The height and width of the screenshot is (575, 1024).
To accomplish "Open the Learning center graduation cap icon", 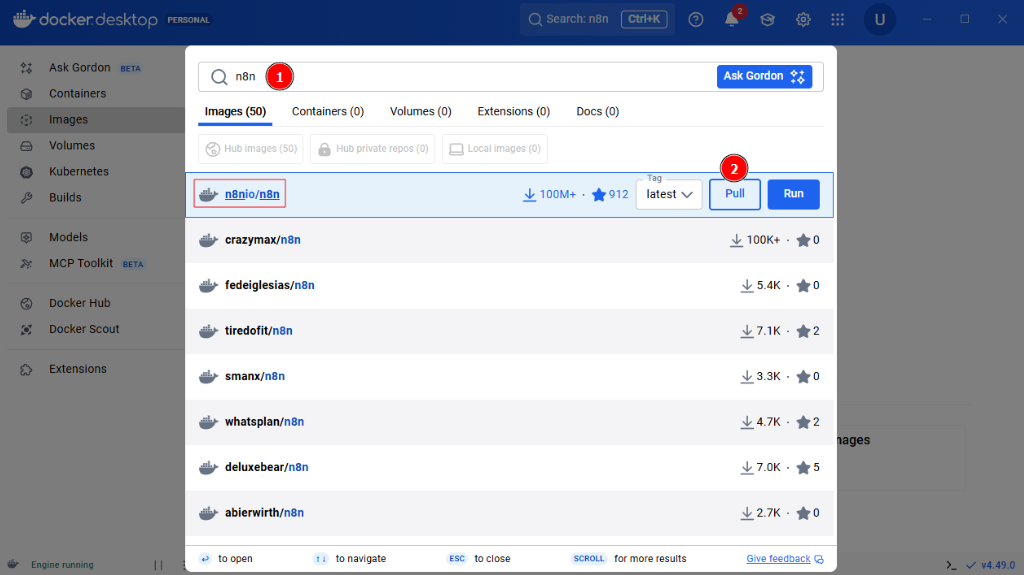I will point(767,20).
